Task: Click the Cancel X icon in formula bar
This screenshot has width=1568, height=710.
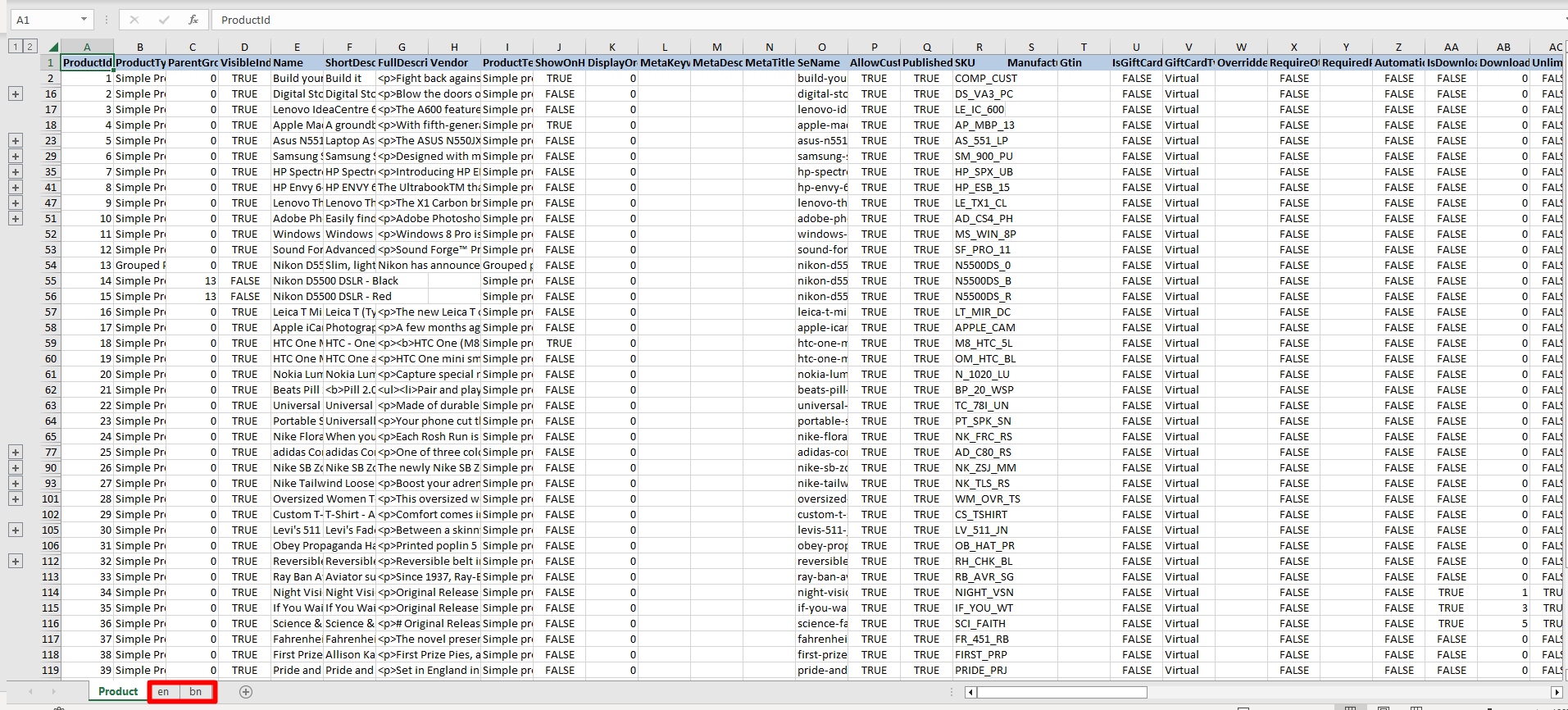Action: click(x=134, y=20)
